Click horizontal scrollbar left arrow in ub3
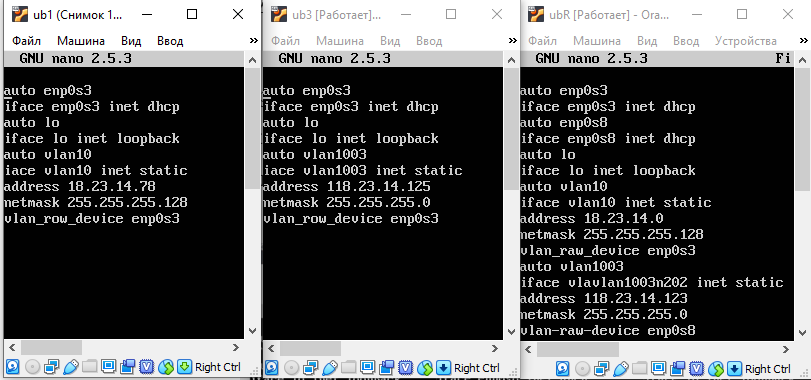This screenshot has width=811, height=380. click(271, 348)
